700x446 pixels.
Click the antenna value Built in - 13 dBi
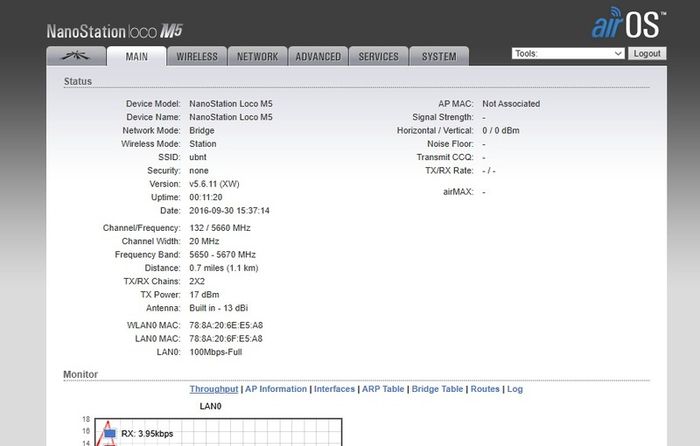[218, 308]
